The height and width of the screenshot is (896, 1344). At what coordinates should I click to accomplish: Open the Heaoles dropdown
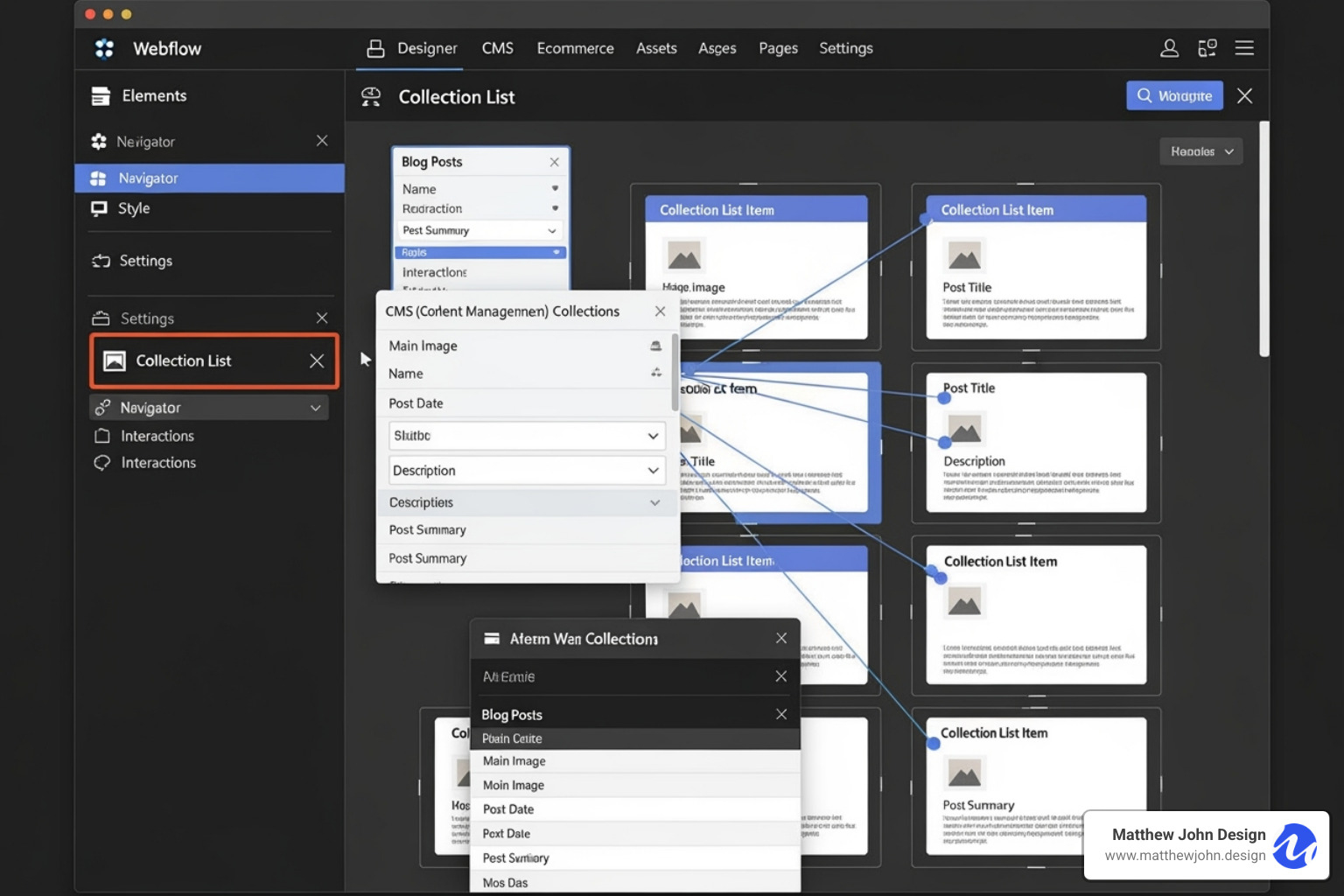coord(1201,151)
